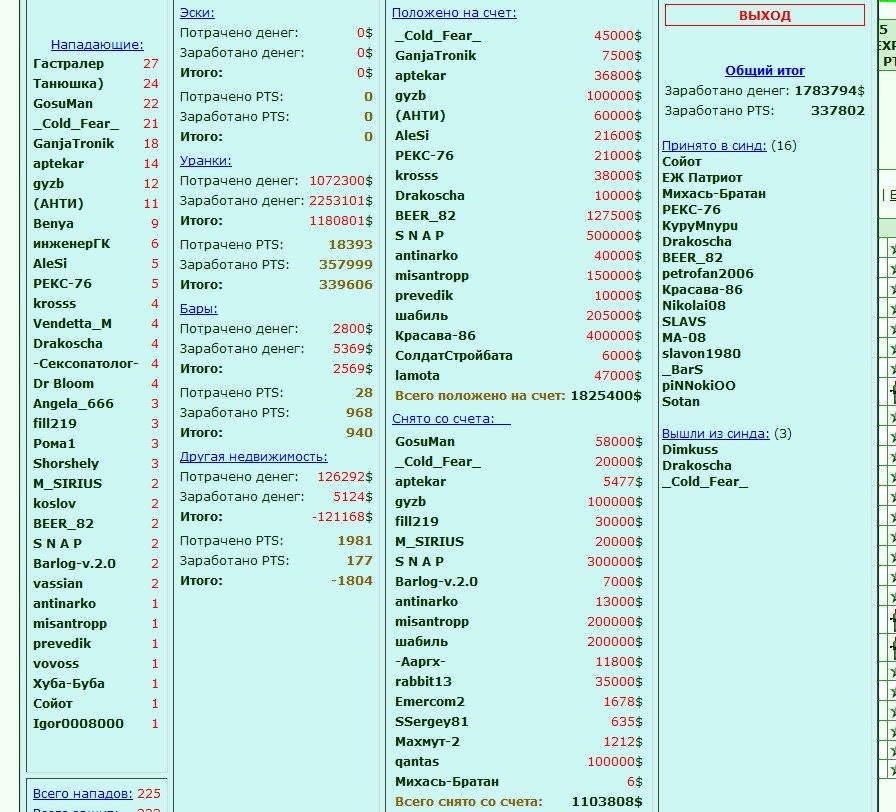896x812 pixels.
Task: Select attacker vovoss in the list
Action: [x=56, y=664]
